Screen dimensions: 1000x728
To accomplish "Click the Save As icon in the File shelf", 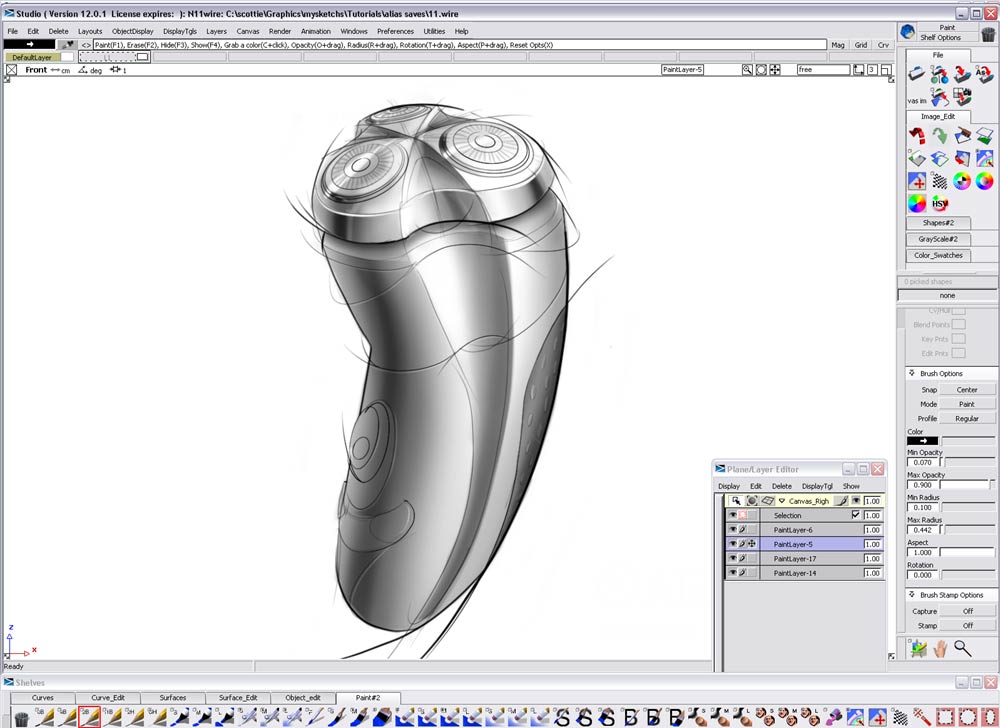I will pyautogui.click(x=985, y=74).
